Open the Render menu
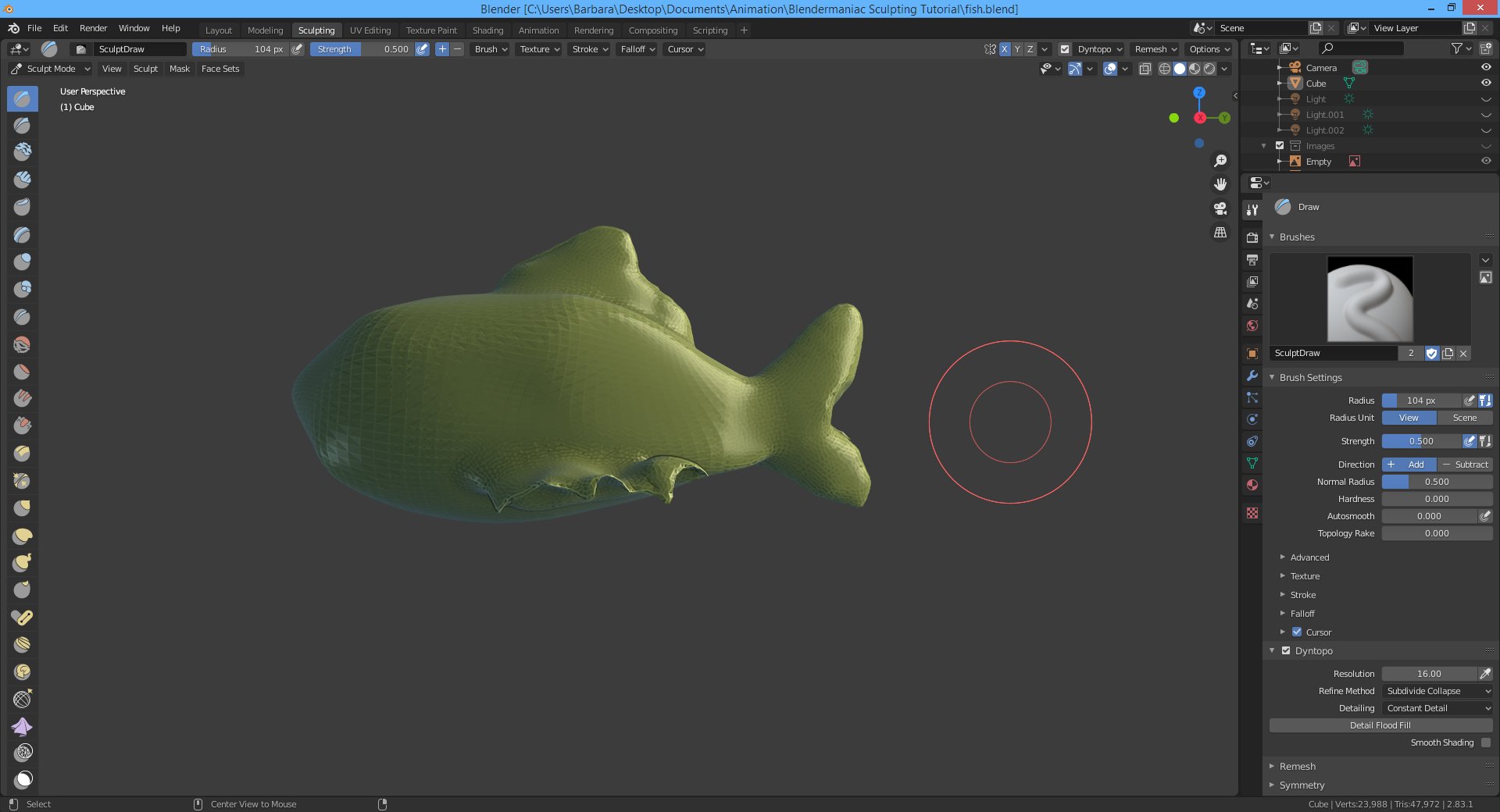This screenshot has height=812, width=1500. coord(93,28)
